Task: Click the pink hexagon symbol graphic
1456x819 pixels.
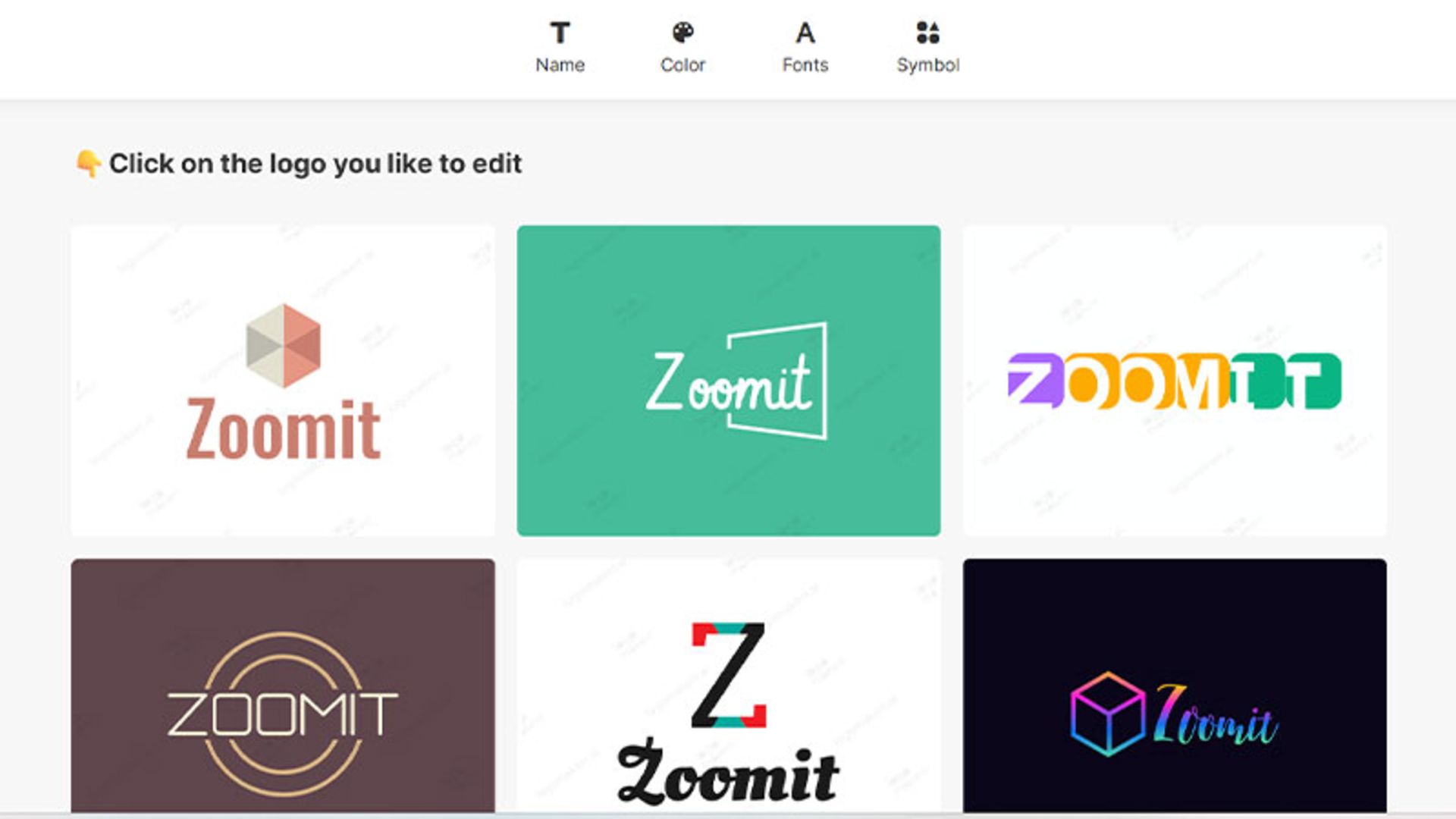Action: tap(284, 346)
